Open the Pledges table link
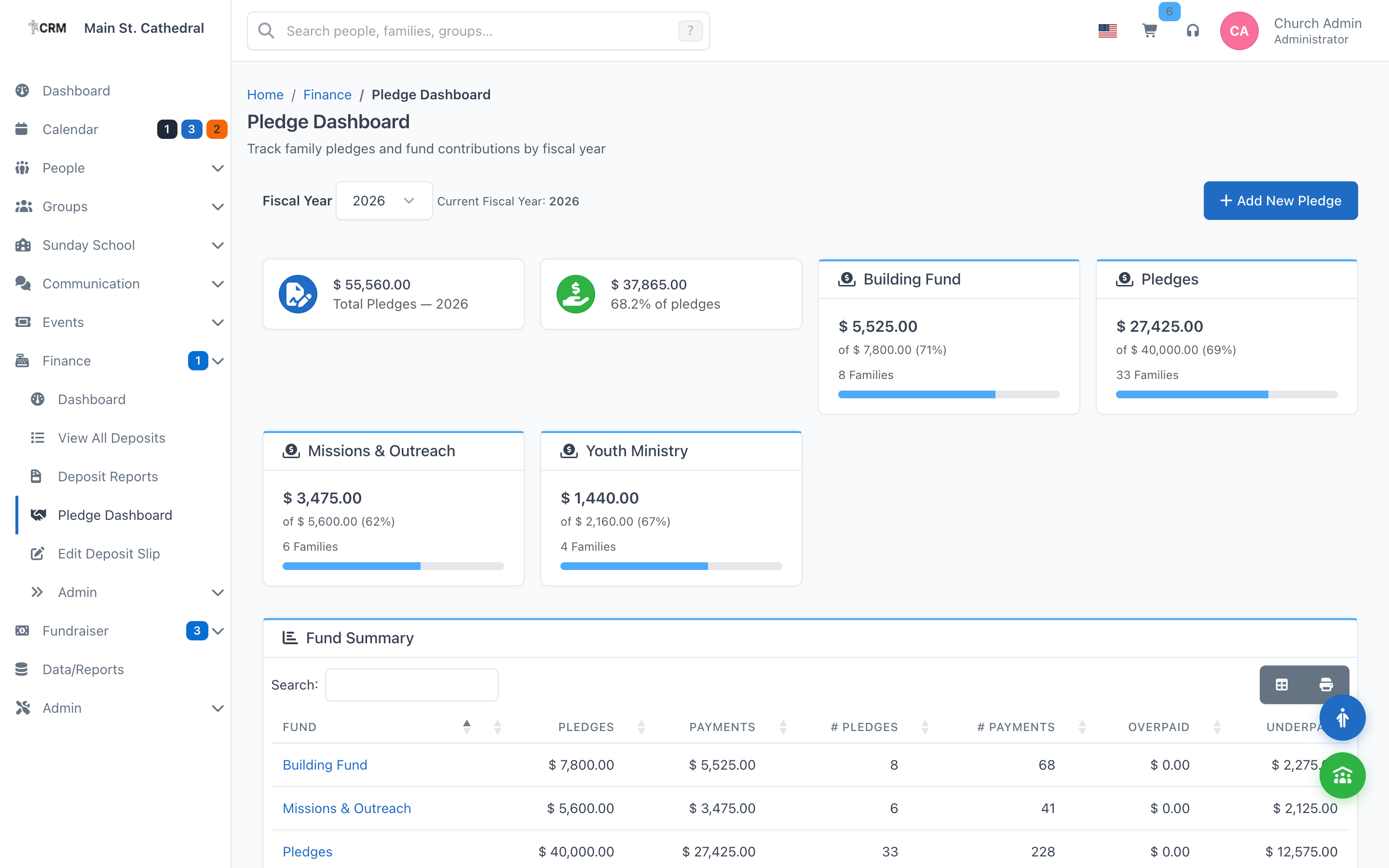This screenshot has width=1389, height=868. point(307,851)
